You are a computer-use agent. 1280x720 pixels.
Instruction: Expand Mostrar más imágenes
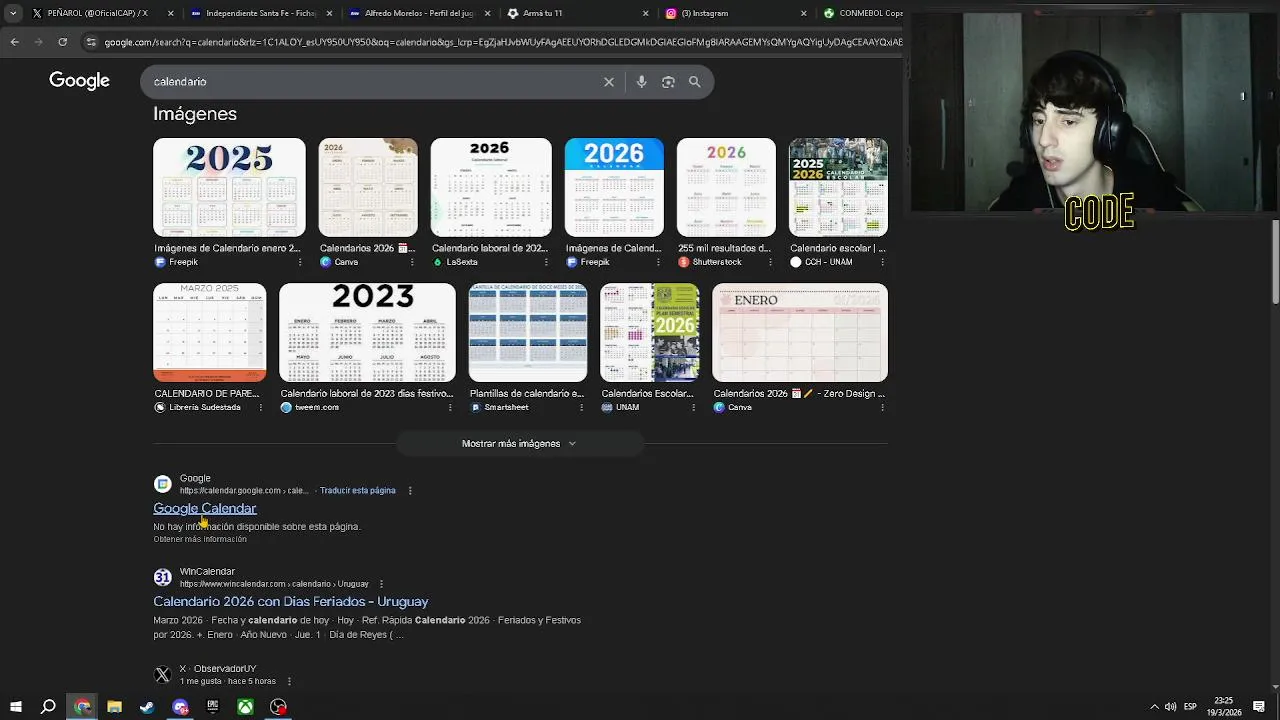[519, 443]
